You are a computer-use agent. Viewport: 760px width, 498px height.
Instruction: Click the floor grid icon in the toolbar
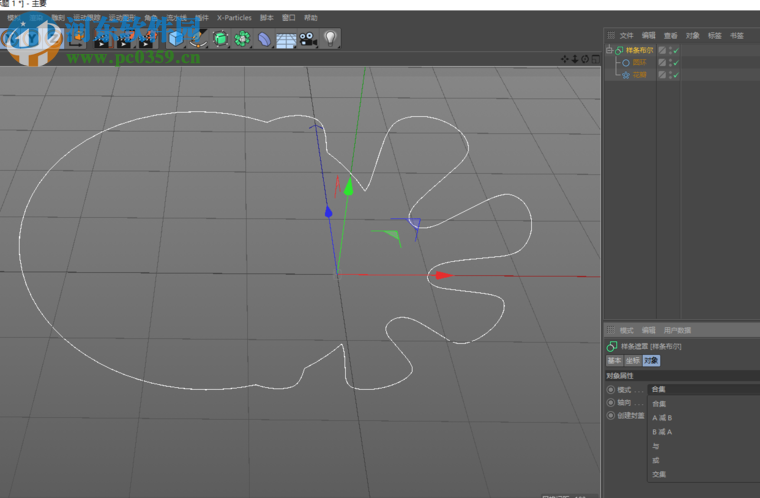pyautogui.click(x=286, y=39)
